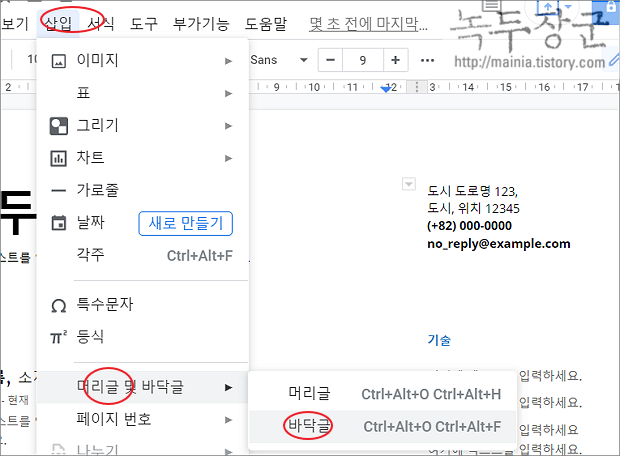
Task: Click the 차트 chart icon
Action: [59, 159]
